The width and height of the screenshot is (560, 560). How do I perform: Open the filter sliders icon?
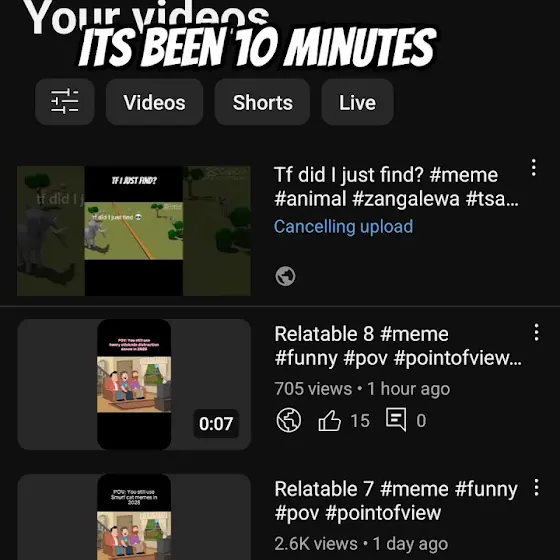click(65, 102)
